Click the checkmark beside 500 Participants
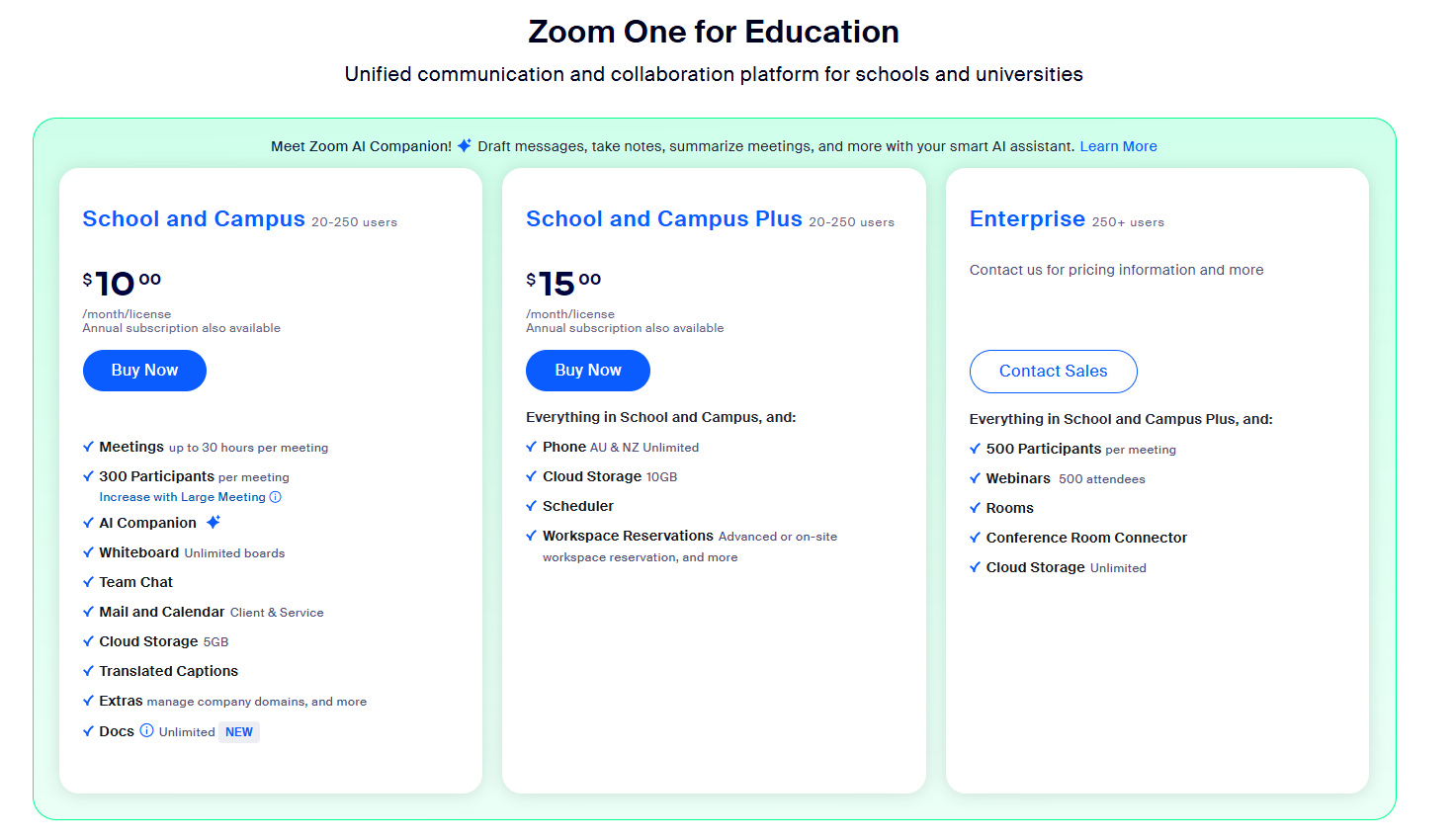The height and width of the screenshot is (840, 1456). coord(975,449)
